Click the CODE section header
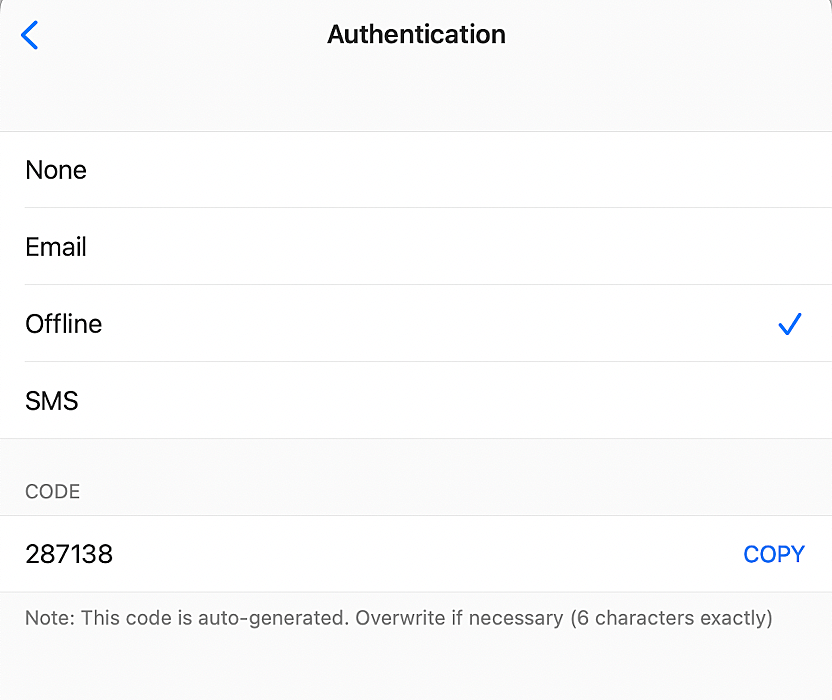The height and width of the screenshot is (700, 832). click(x=53, y=492)
